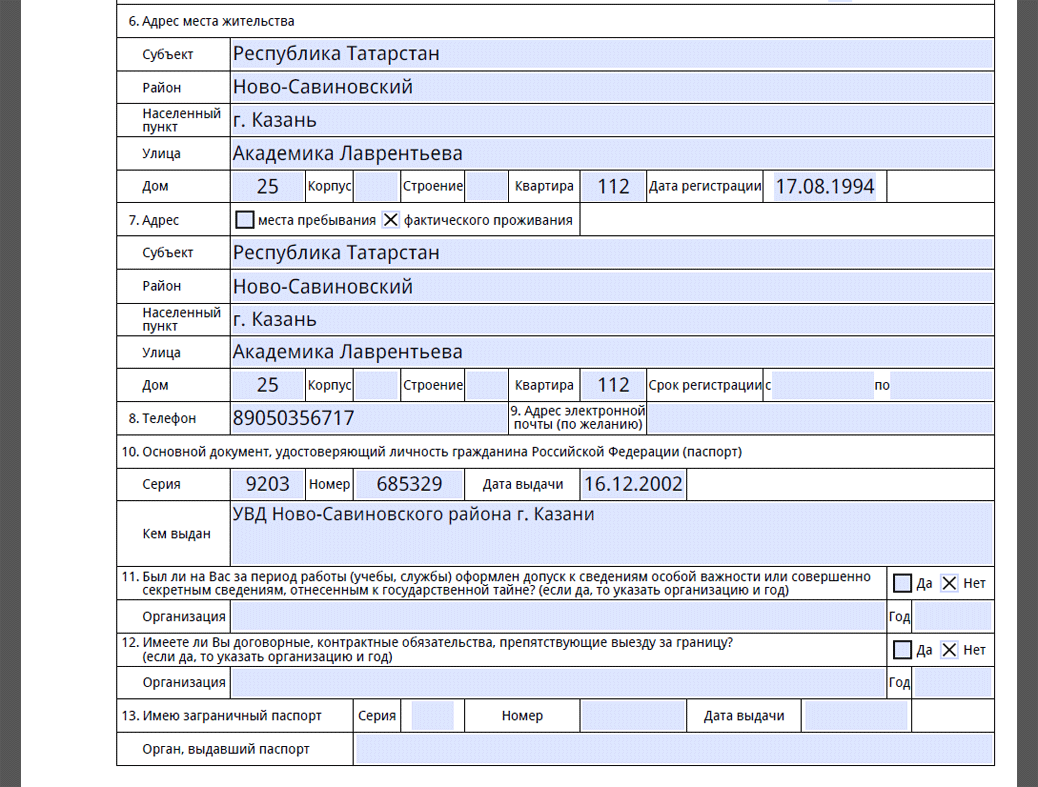Image resolution: width=1038 pixels, height=787 pixels.
Task: Fill 'Год' field under question 11
Action: tap(953, 617)
